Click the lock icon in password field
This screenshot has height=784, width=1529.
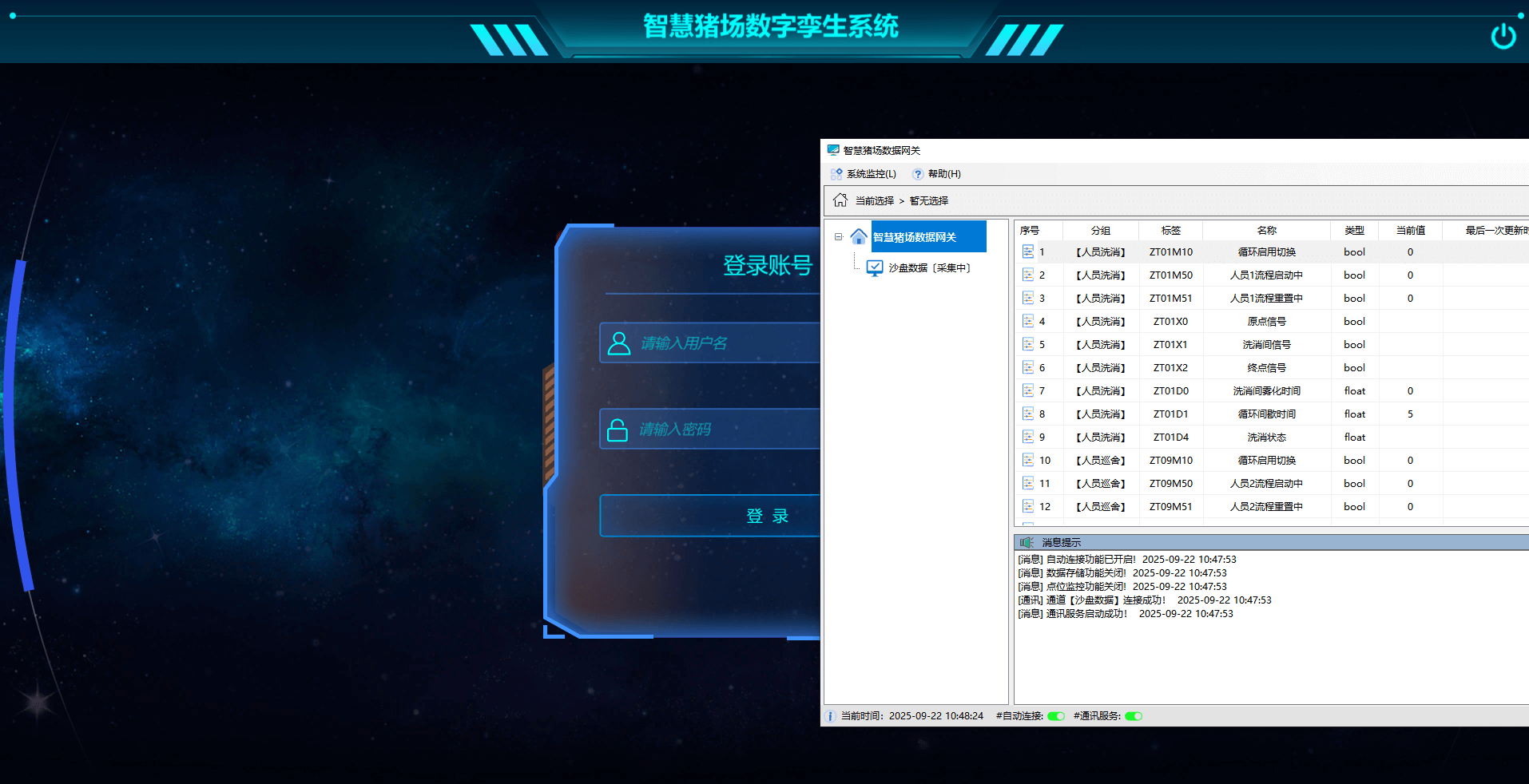tap(618, 430)
